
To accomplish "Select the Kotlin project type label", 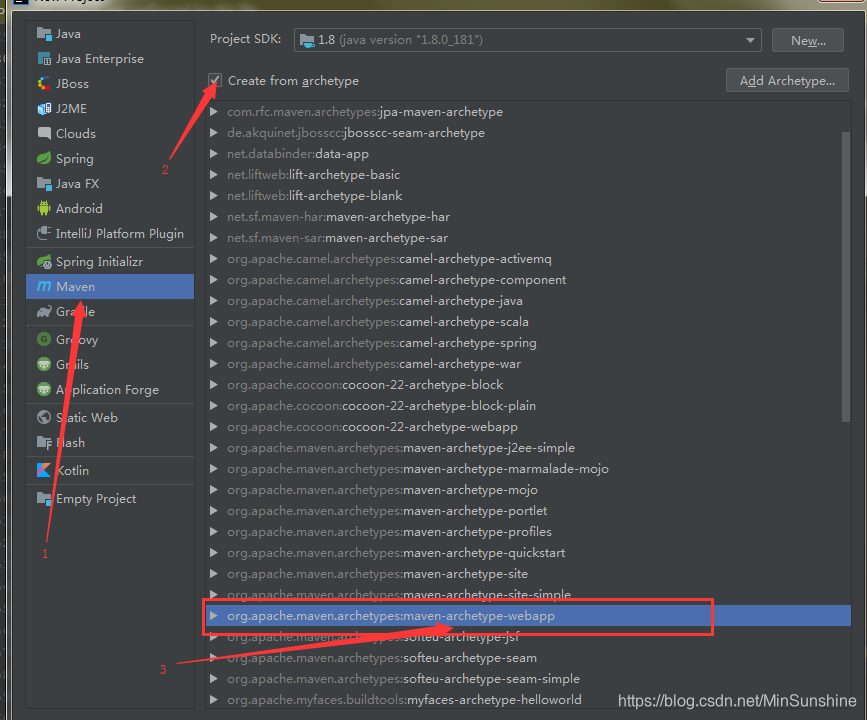I will tap(72, 471).
